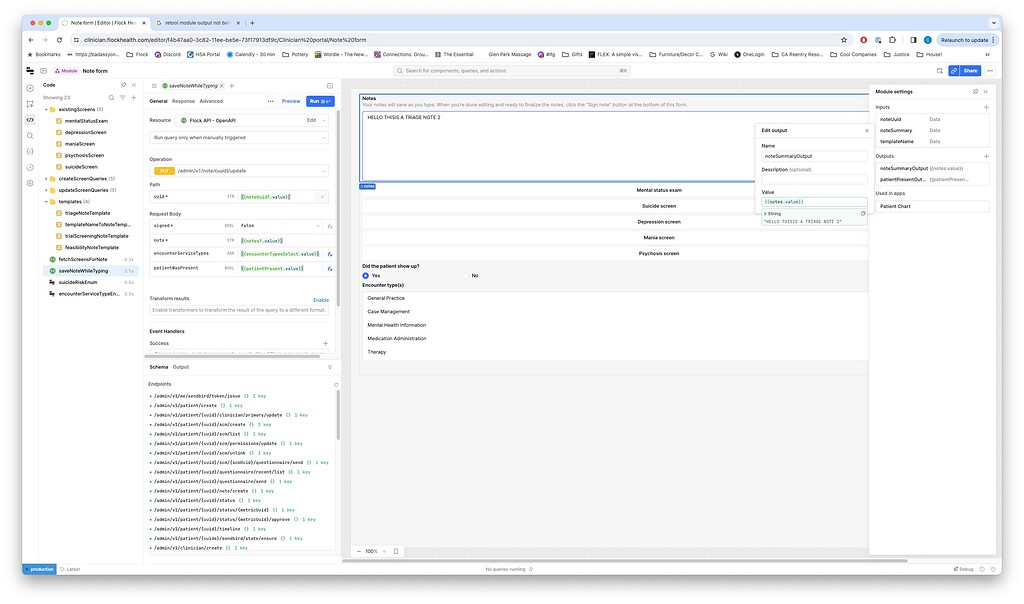Select Yes for patient showed up
This screenshot has height=604, width=1024.
(x=366, y=275)
